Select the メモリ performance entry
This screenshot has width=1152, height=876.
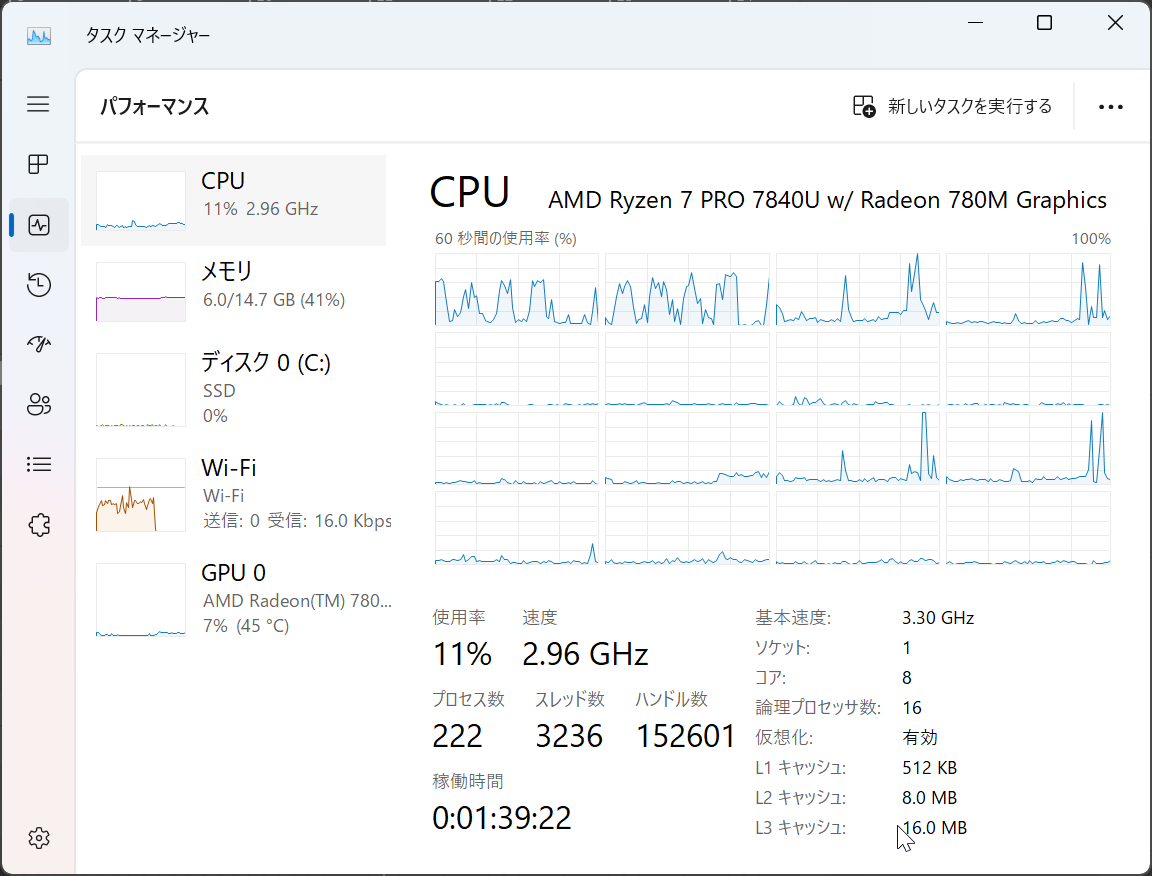[233, 291]
